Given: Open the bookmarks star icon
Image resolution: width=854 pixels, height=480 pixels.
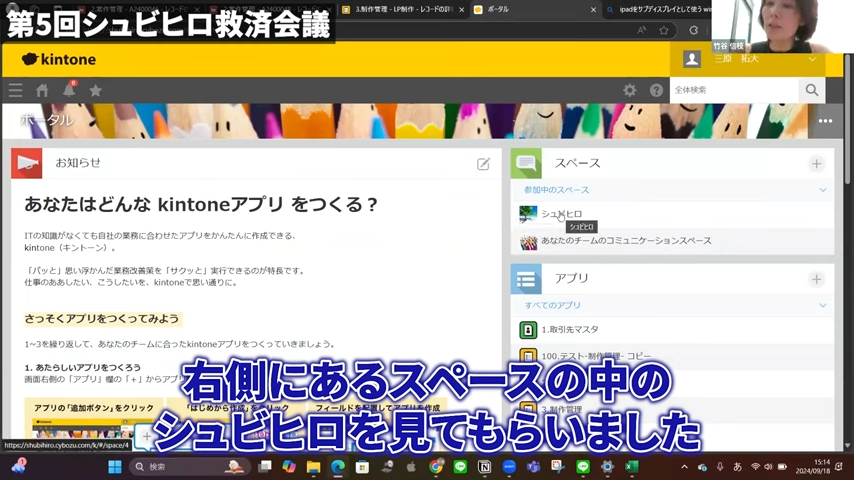Looking at the screenshot, I should (x=96, y=90).
